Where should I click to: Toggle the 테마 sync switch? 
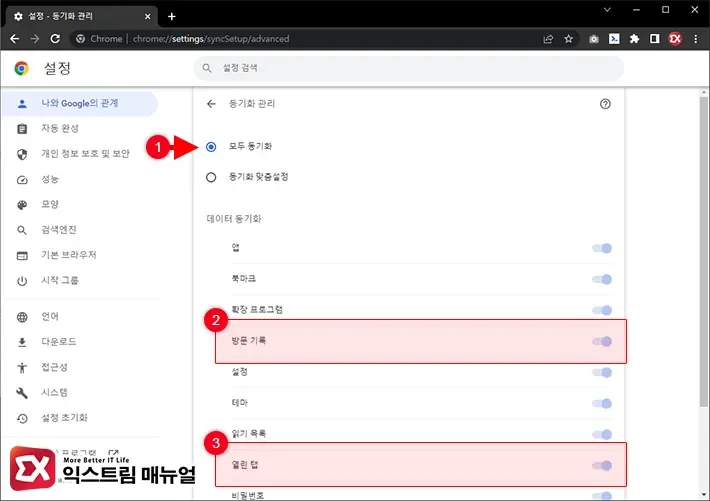602,403
